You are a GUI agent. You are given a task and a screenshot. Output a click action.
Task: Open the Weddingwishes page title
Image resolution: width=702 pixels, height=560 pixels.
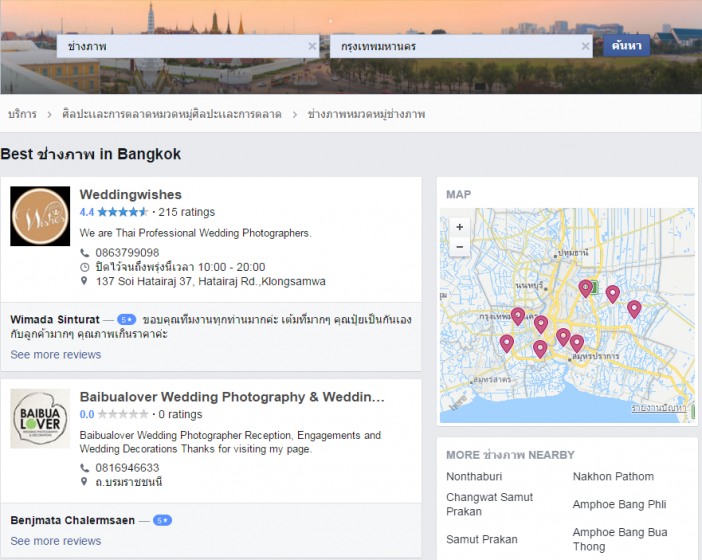click(x=130, y=194)
